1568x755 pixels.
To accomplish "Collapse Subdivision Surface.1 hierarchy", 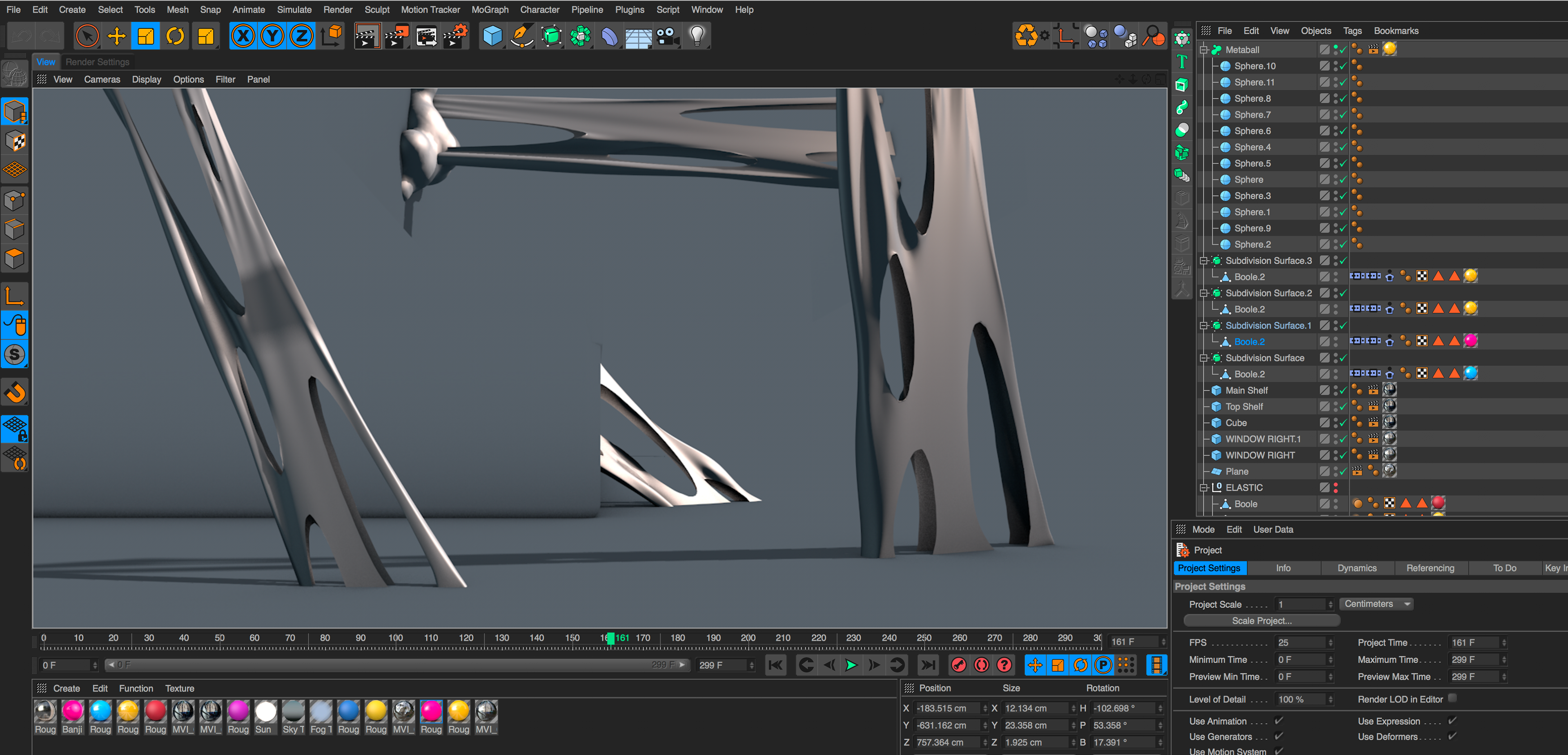I will [1203, 326].
